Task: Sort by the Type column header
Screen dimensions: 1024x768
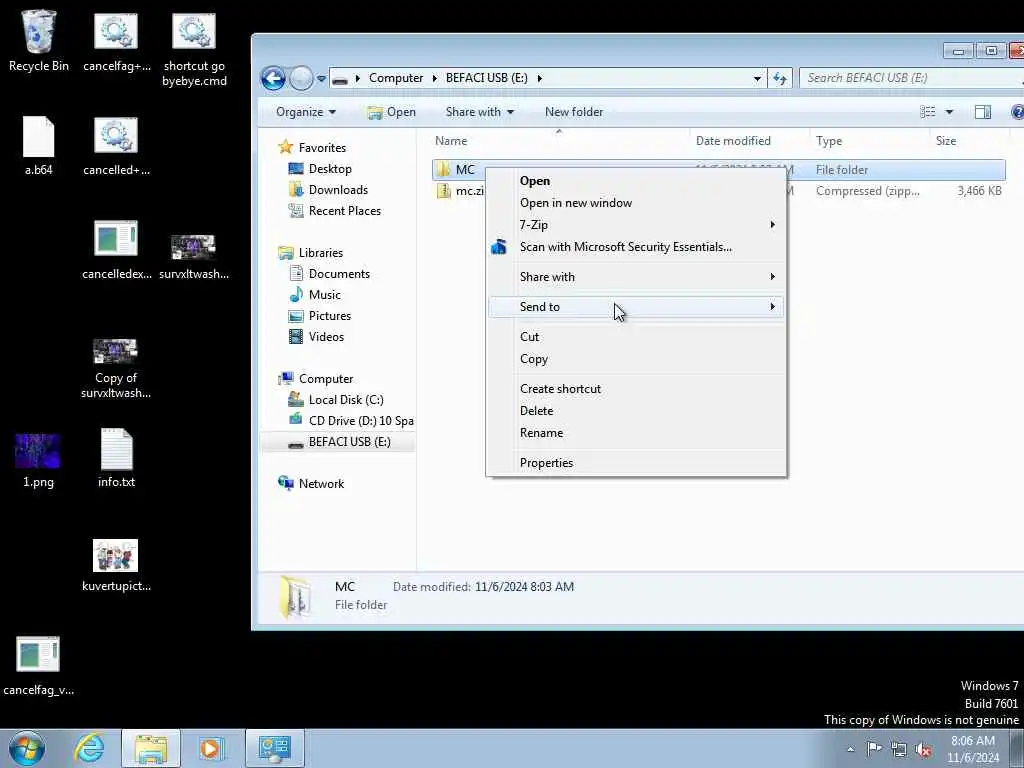Action: (870, 140)
